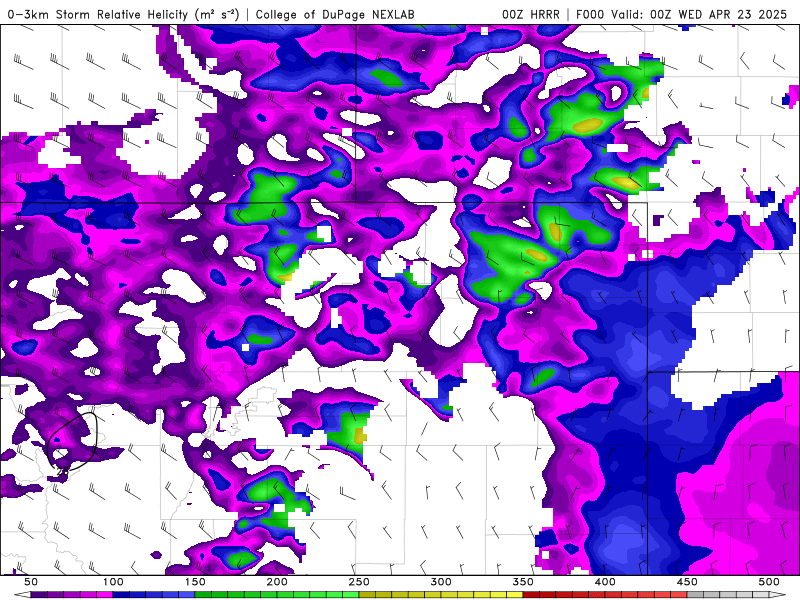Click the 350 value on the color scale
Viewport: 800px width, 600px height.
523,582
